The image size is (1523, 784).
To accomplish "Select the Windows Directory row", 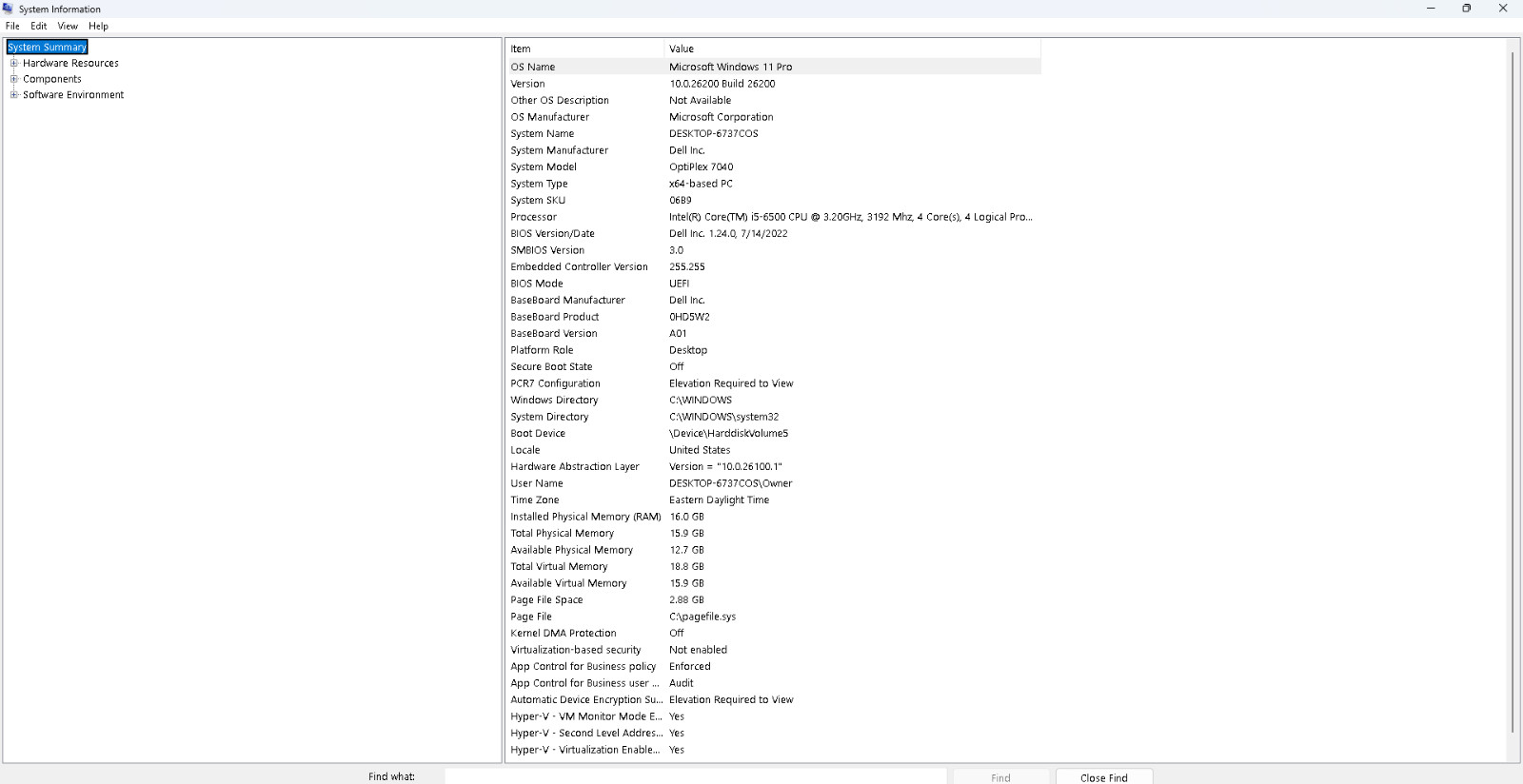I will [774, 400].
